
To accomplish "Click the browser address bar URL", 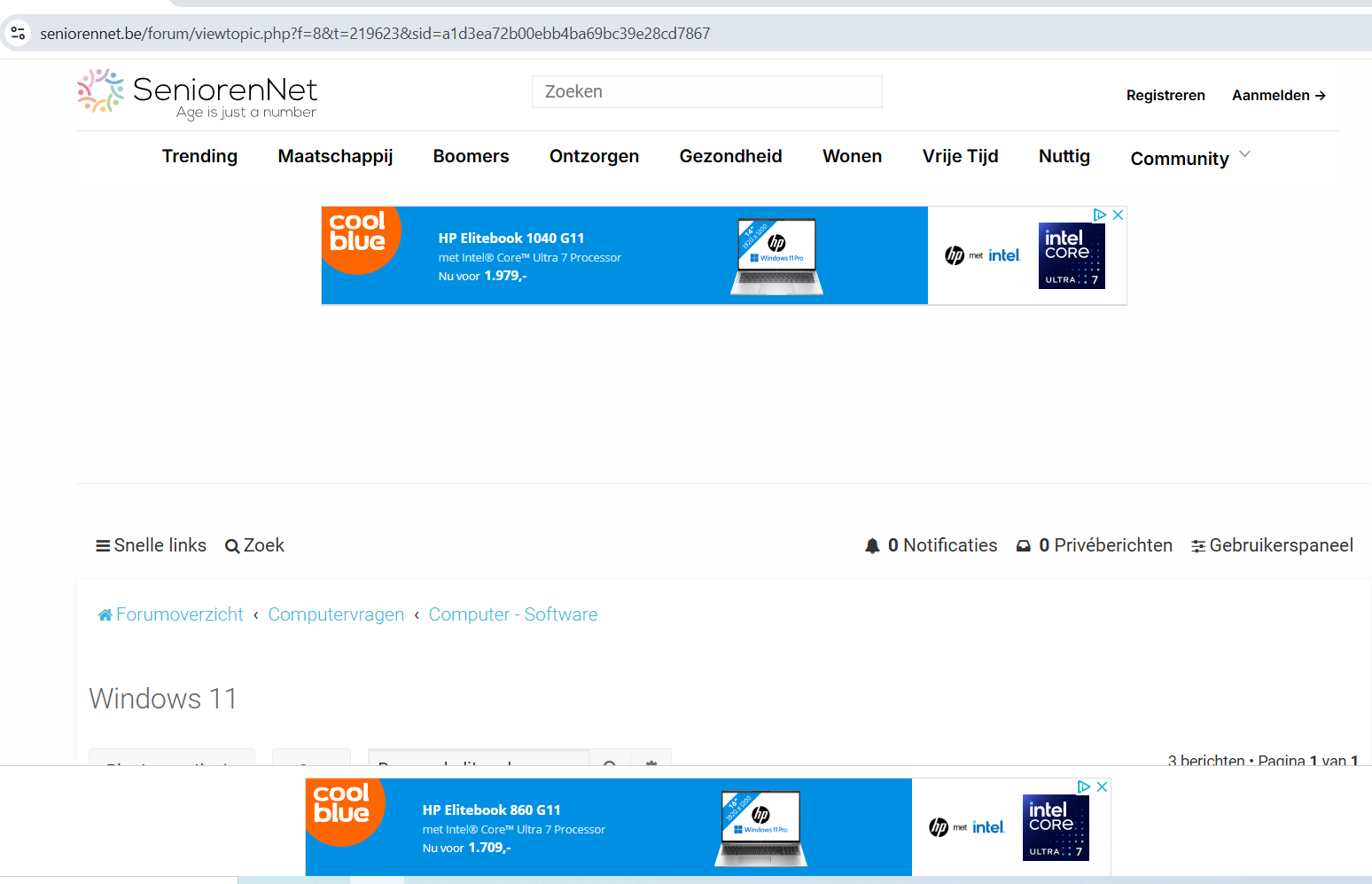I will (x=375, y=34).
